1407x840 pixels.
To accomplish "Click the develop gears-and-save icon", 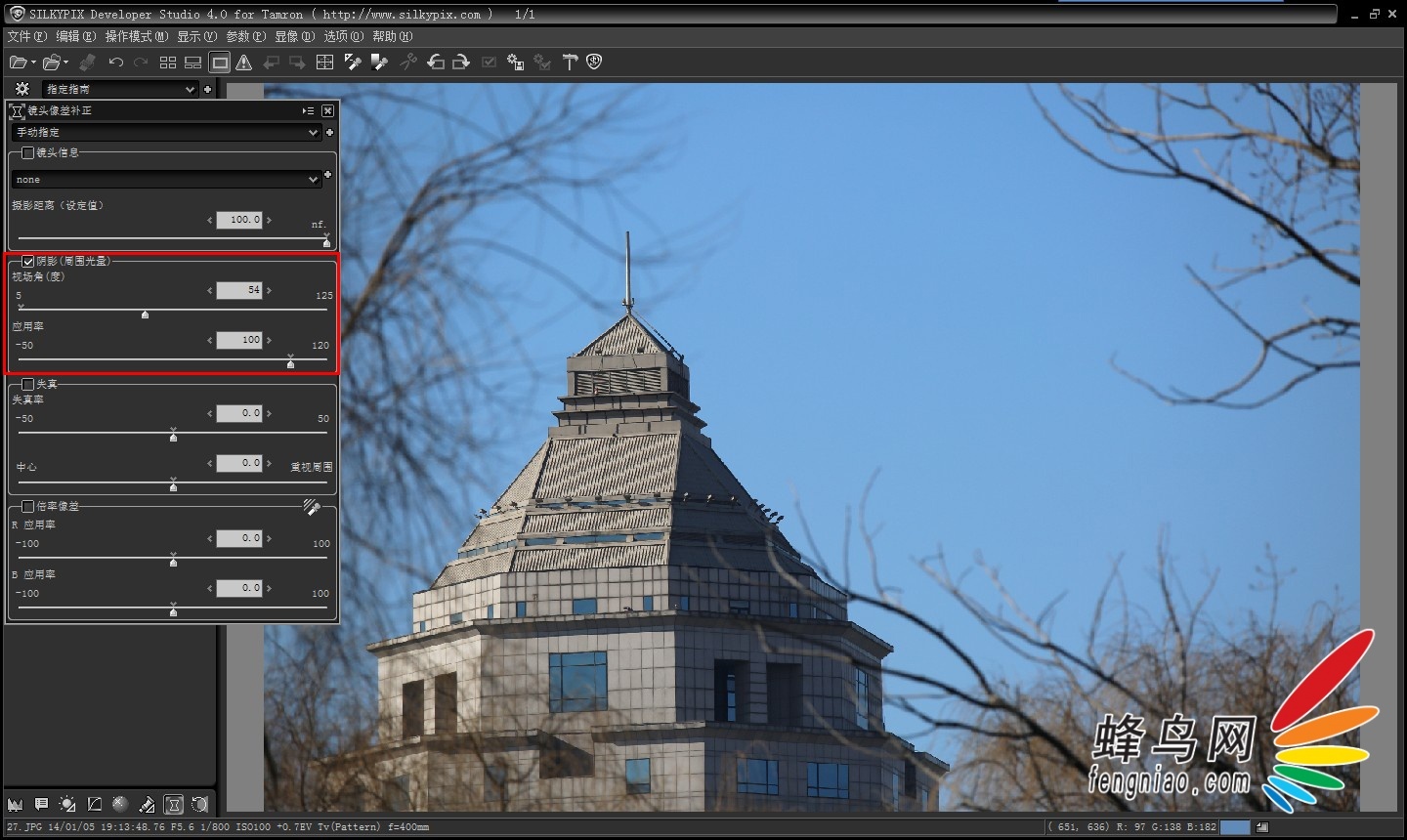I will tap(516, 63).
